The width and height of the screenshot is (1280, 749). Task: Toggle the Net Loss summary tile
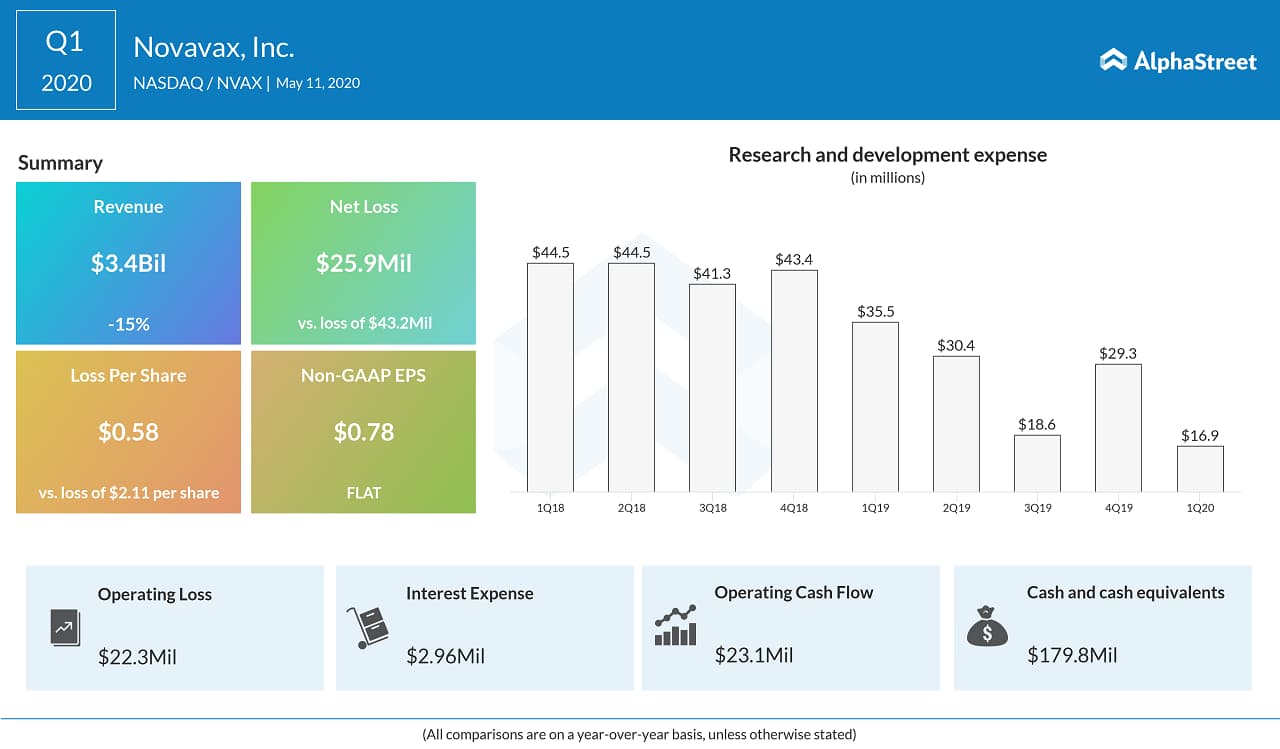363,263
